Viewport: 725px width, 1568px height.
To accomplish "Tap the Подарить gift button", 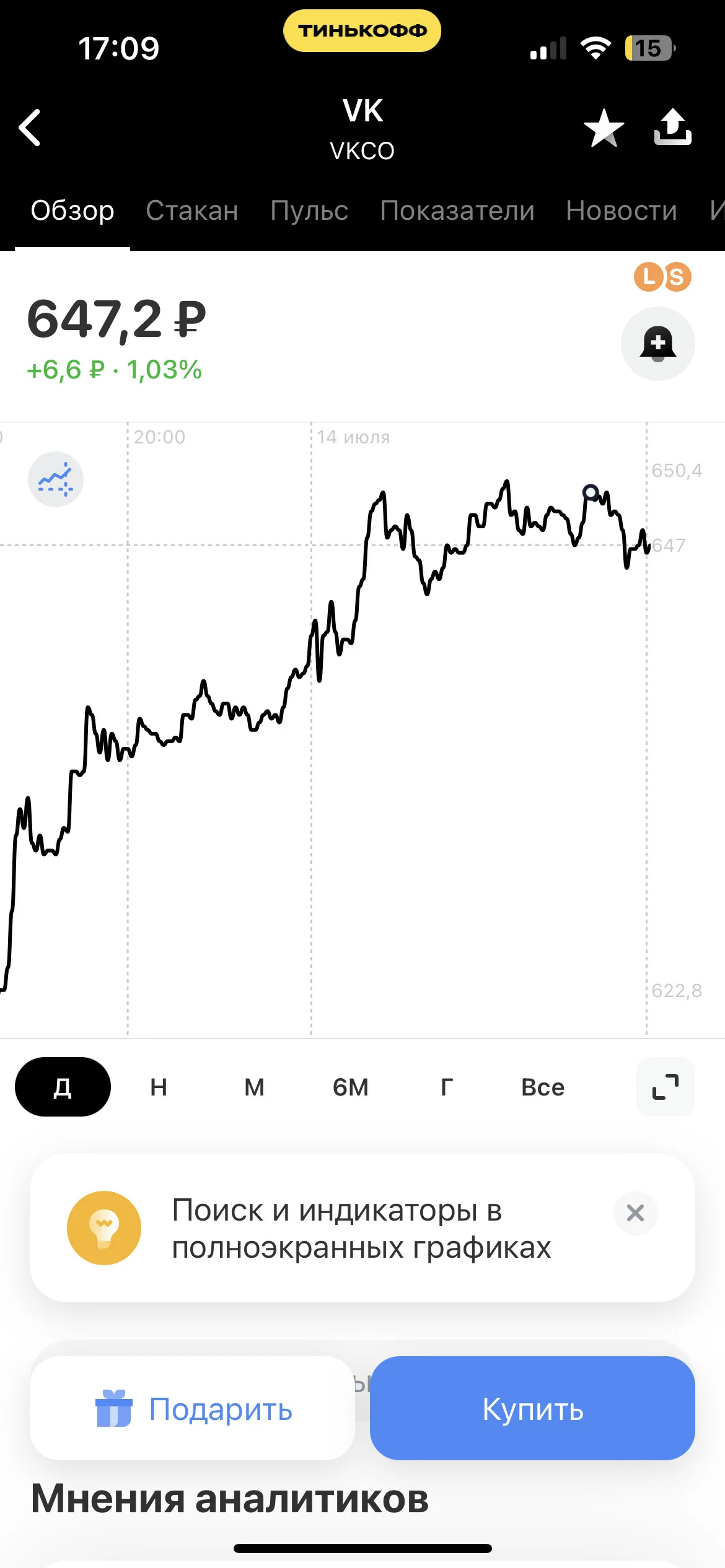I will pyautogui.click(x=192, y=1408).
